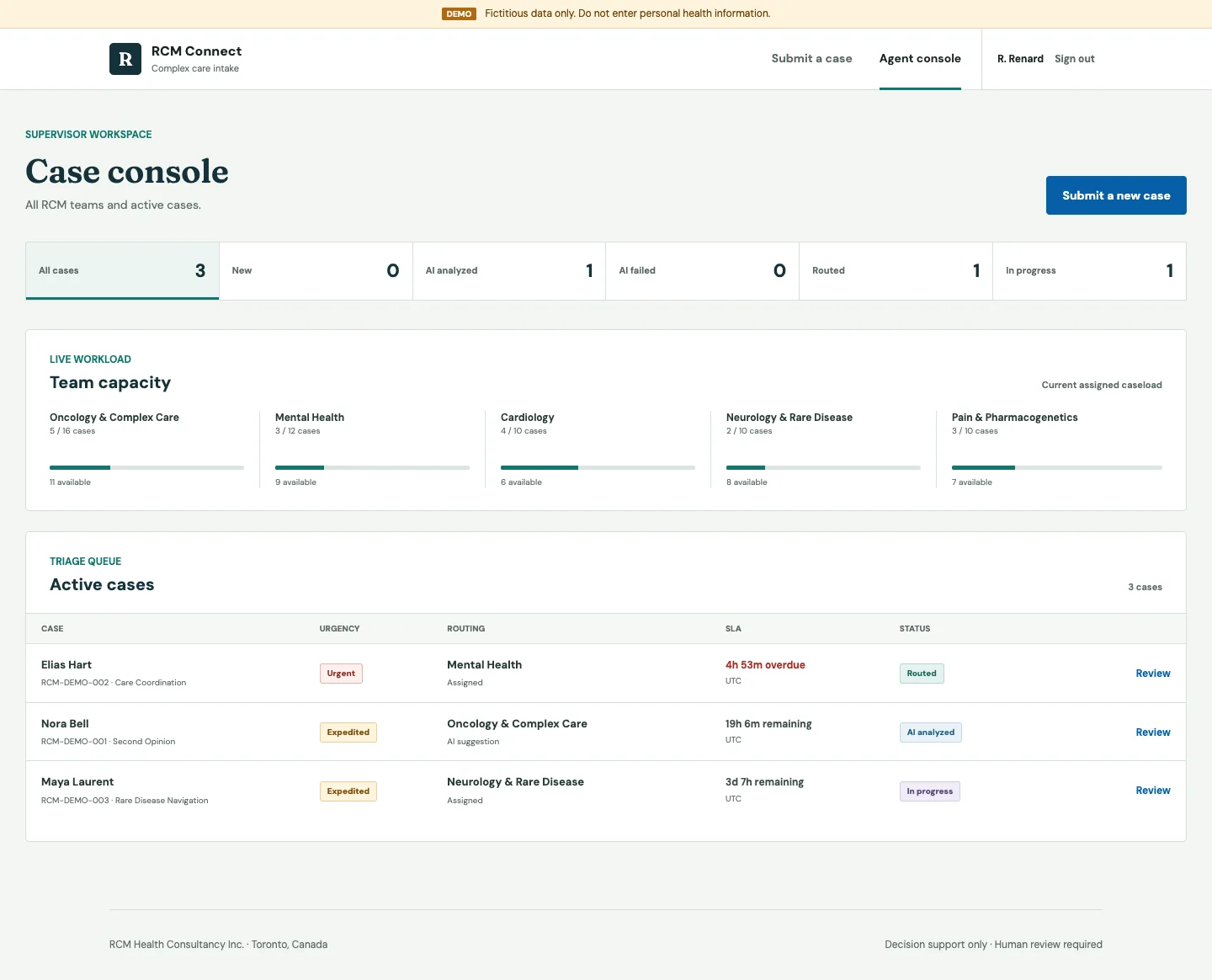The height and width of the screenshot is (980, 1212).
Task: Click the Mental Health routing for Elias Hart
Action: click(x=484, y=665)
